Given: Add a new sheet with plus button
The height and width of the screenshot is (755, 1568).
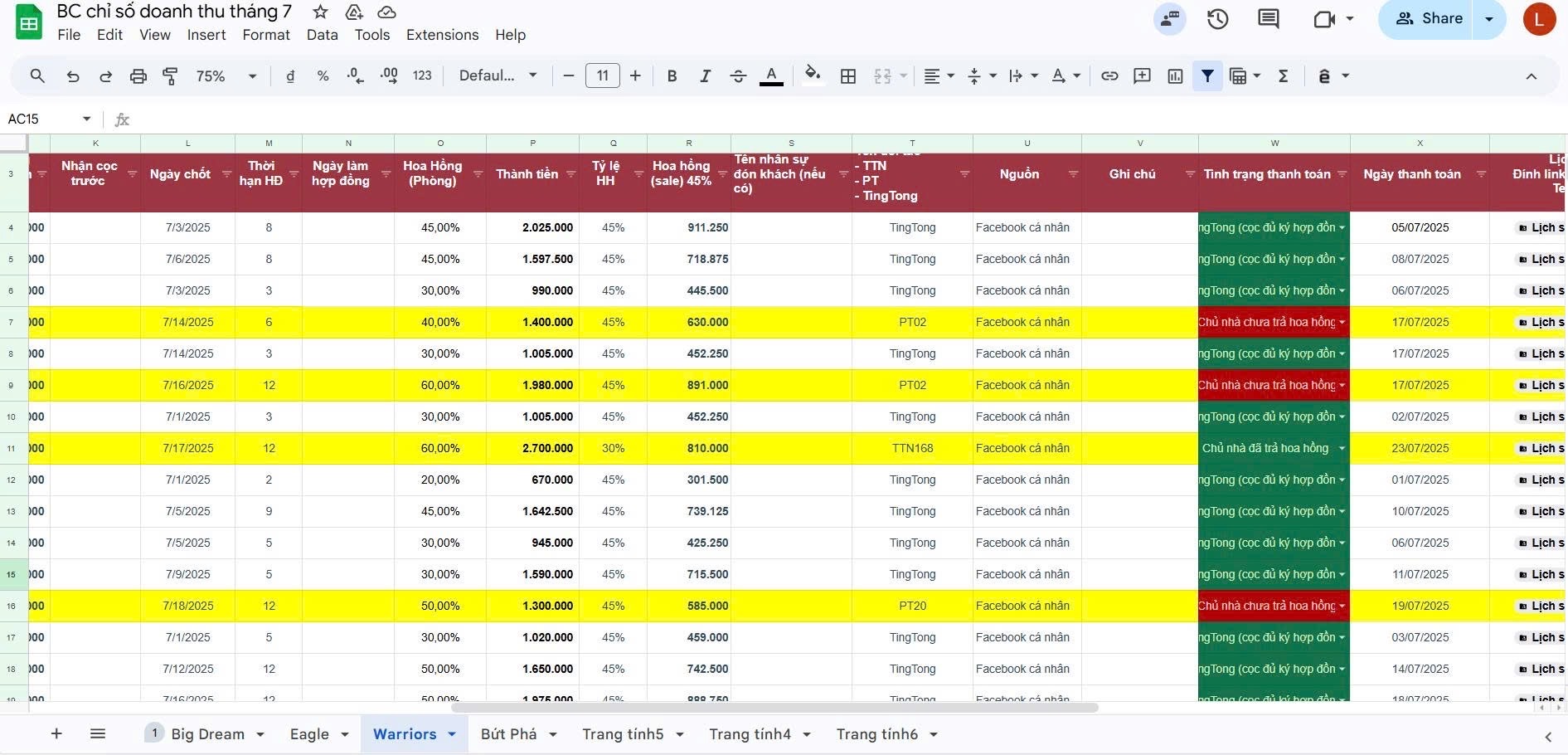Looking at the screenshot, I should (56, 734).
